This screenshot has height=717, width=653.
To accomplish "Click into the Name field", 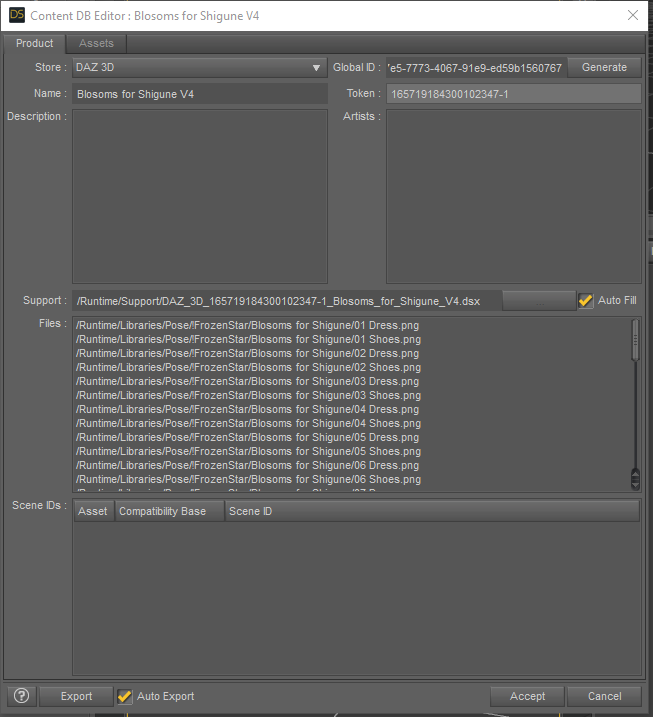I will 200,94.
